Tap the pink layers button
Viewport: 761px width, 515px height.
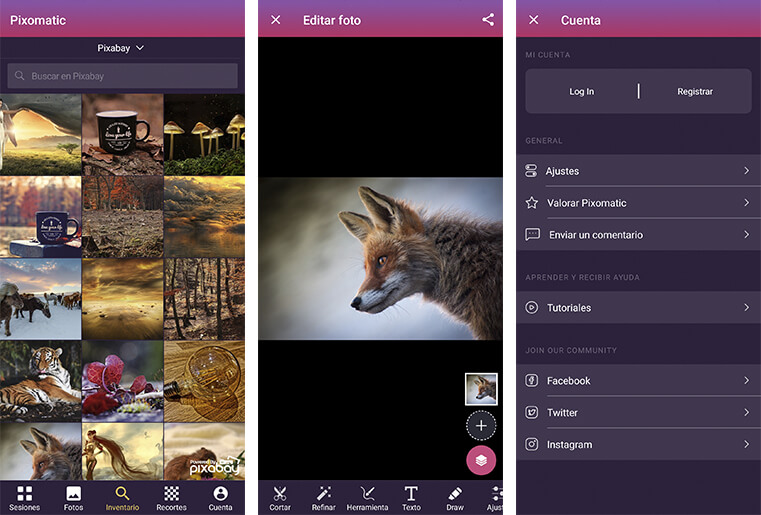click(481, 460)
